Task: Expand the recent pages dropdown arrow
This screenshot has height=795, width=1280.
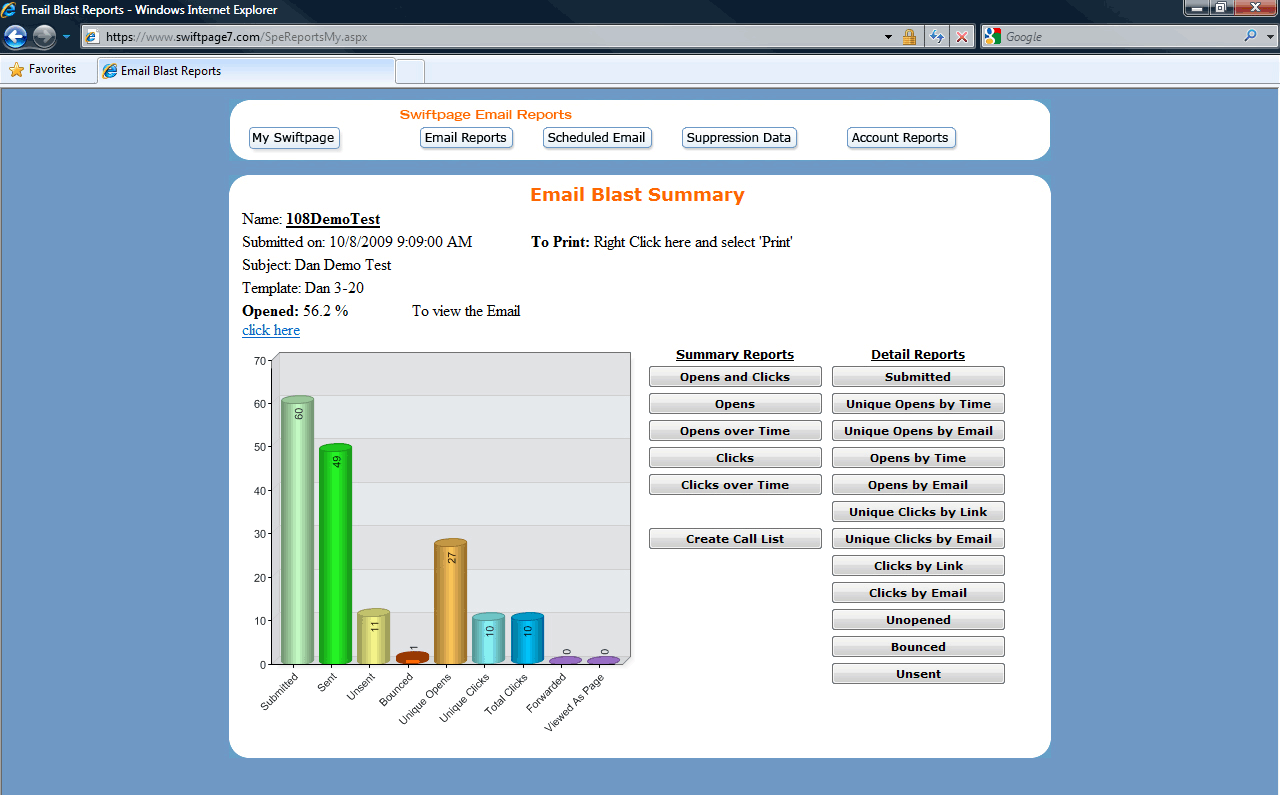Action: pos(66,37)
